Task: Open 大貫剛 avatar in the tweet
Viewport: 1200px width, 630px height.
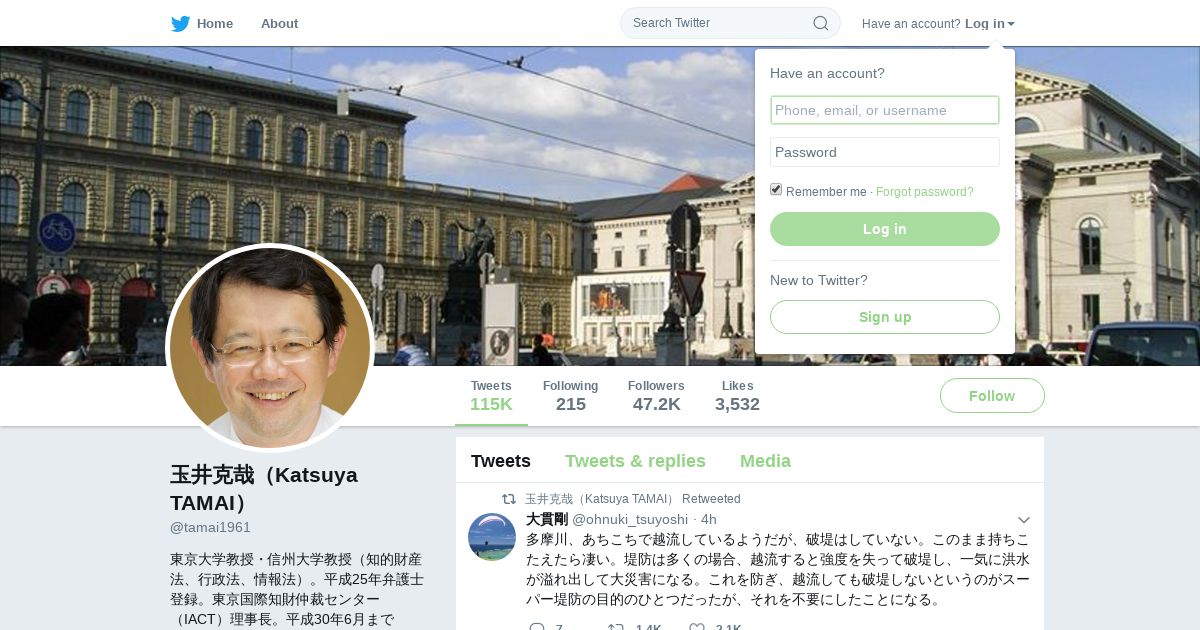Action: (492, 537)
